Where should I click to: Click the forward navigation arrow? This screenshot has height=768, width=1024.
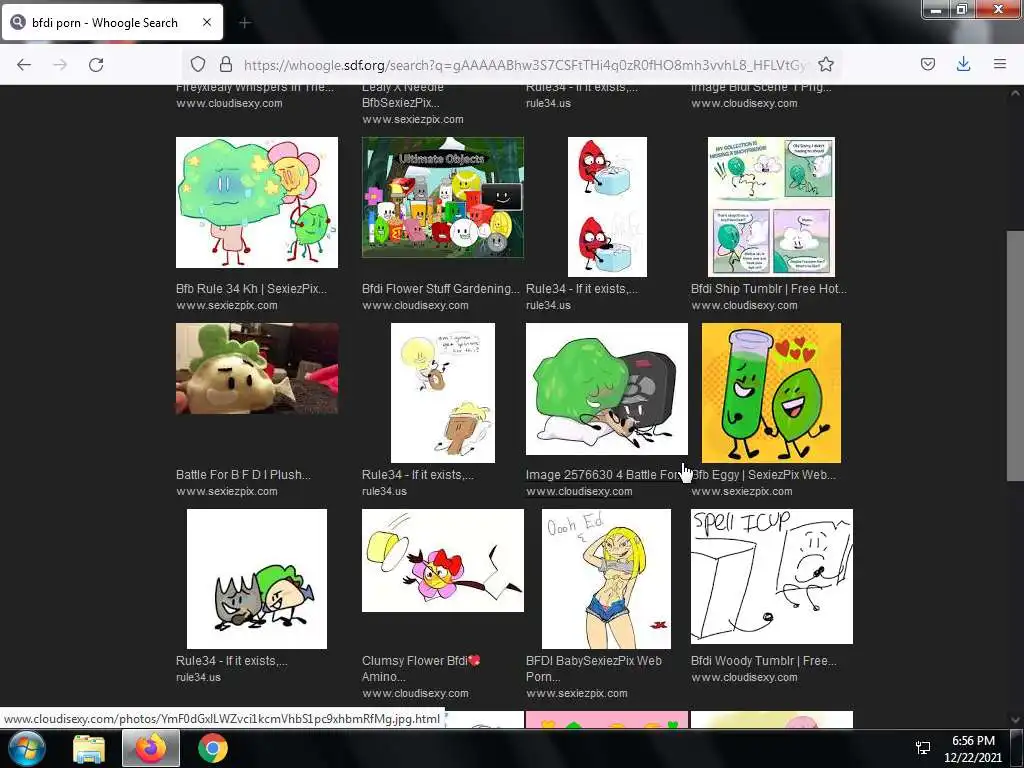(60, 64)
